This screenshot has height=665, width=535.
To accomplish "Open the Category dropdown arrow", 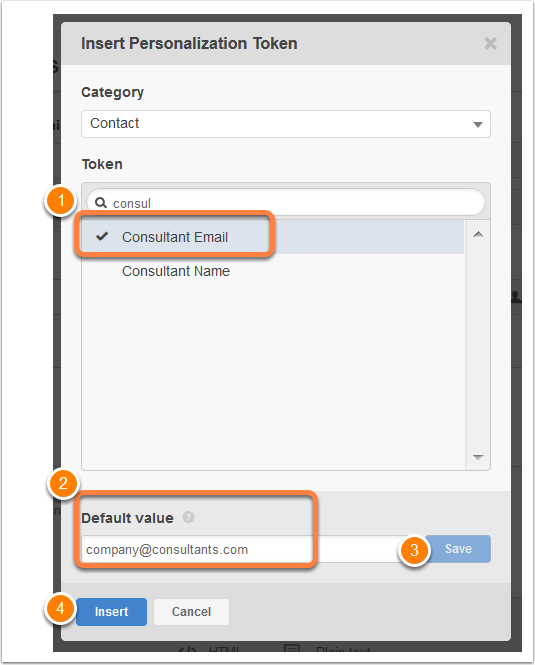I will point(478,124).
